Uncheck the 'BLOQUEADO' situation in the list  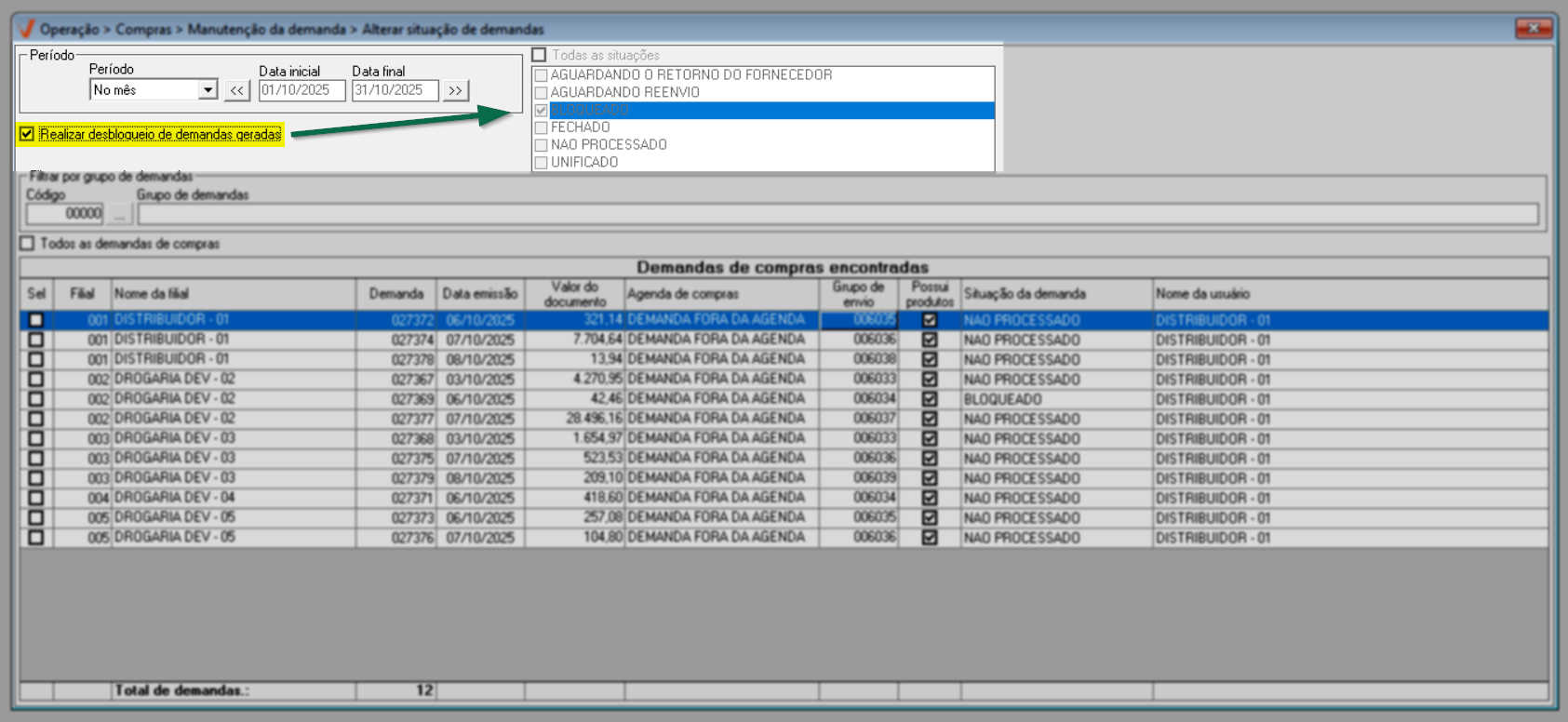pyautogui.click(x=541, y=111)
